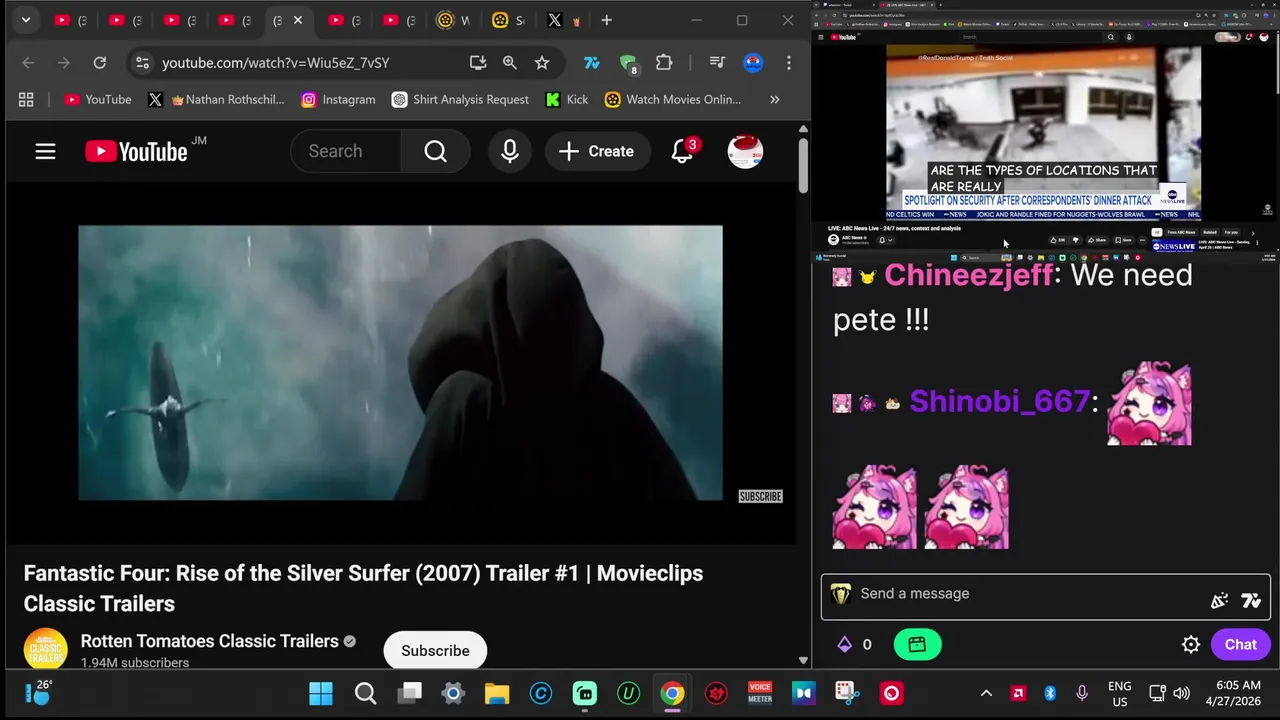The width and height of the screenshot is (1280, 720).
Task: Open the site information icon in the address bar
Action: [142, 63]
